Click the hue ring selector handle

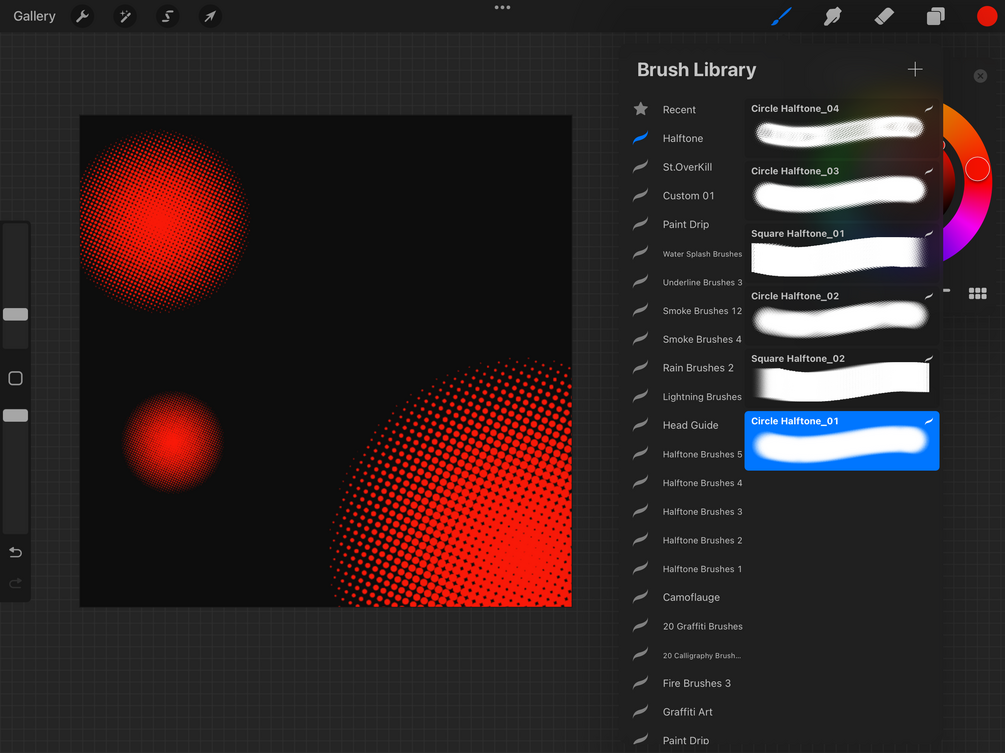pos(977,169)
